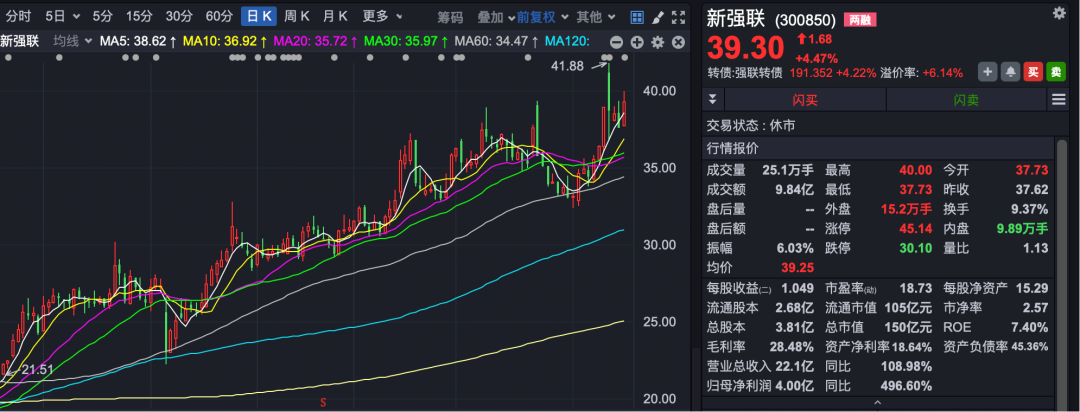Expand the 更多 period dropdown
The width and height of the screenshot is (1080, 412).
pyautogui.click(x=381, y=17)
